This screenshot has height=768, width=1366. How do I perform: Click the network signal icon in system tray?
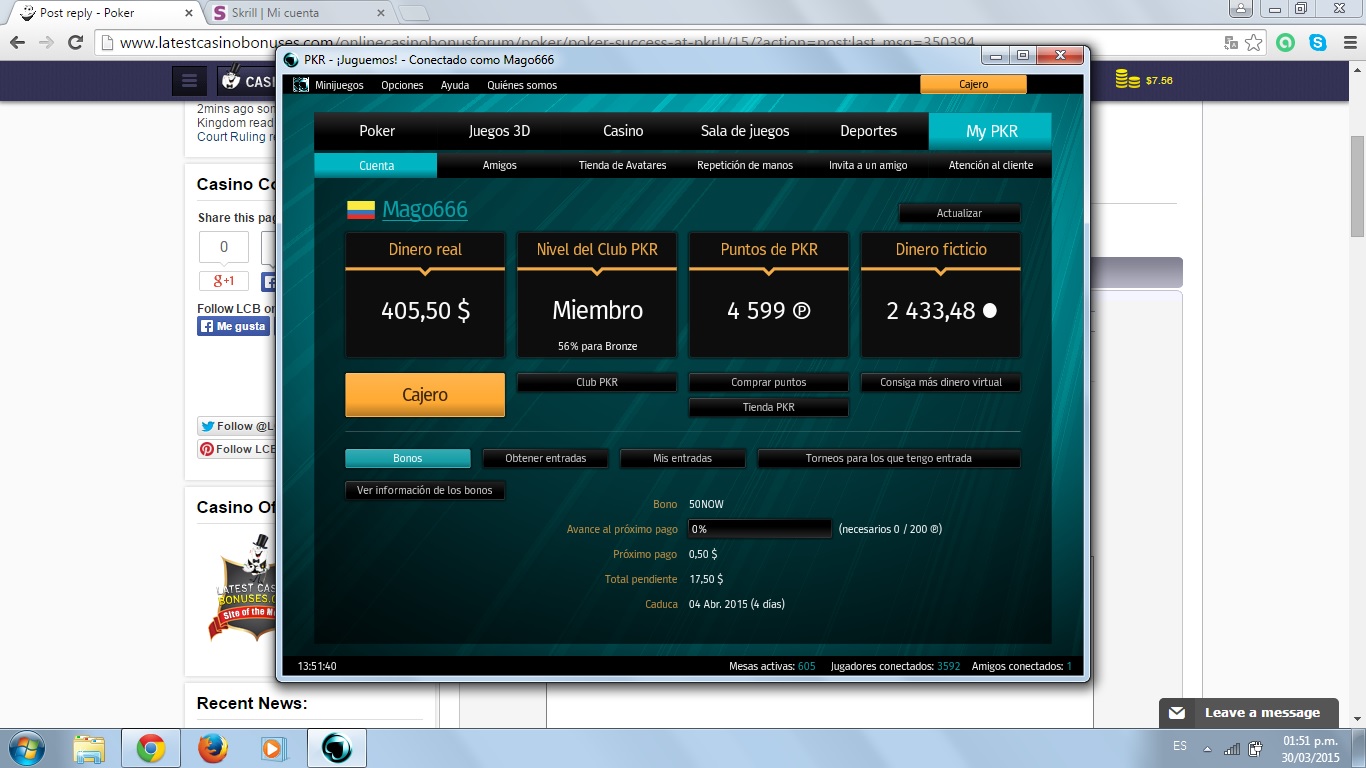point(1232,748)
